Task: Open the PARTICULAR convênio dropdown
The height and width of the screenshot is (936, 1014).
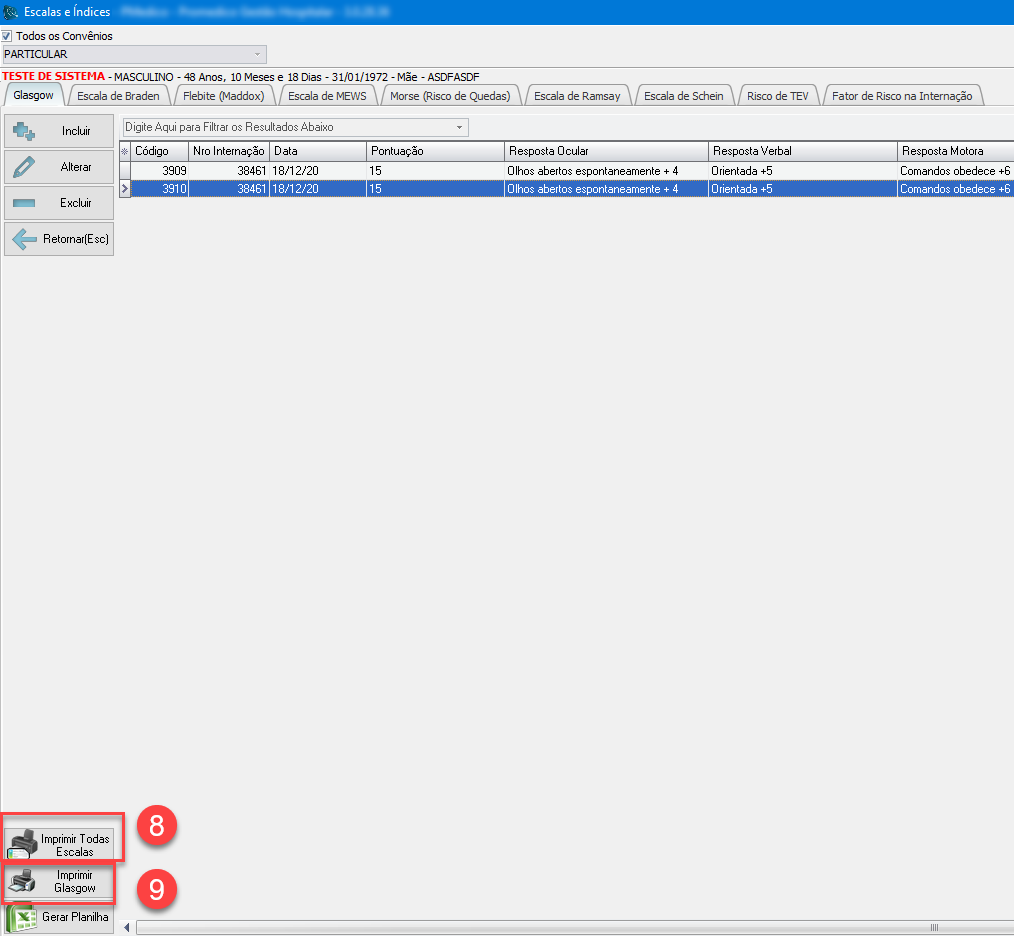Action: click(x=258, y=54)
